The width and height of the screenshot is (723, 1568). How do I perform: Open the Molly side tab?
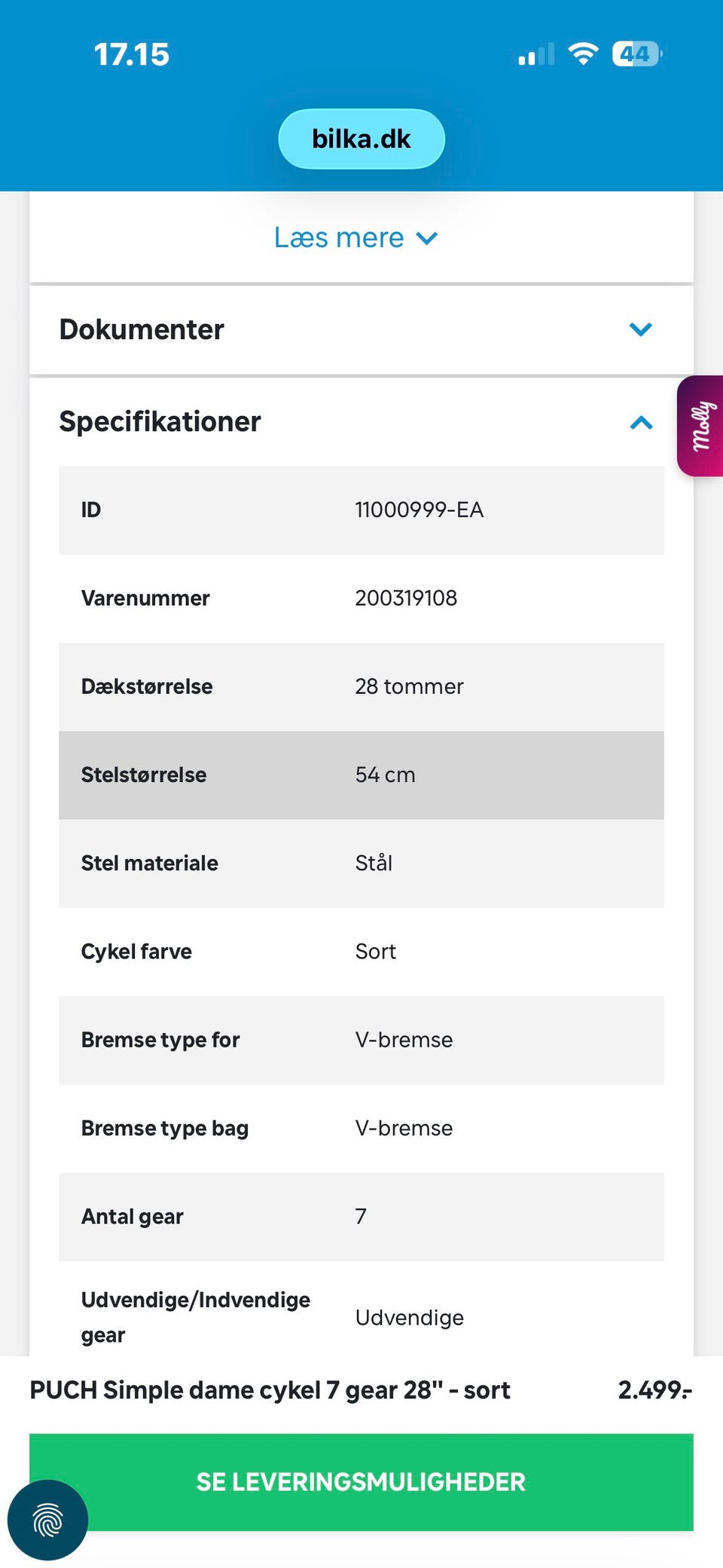point(701,426)
